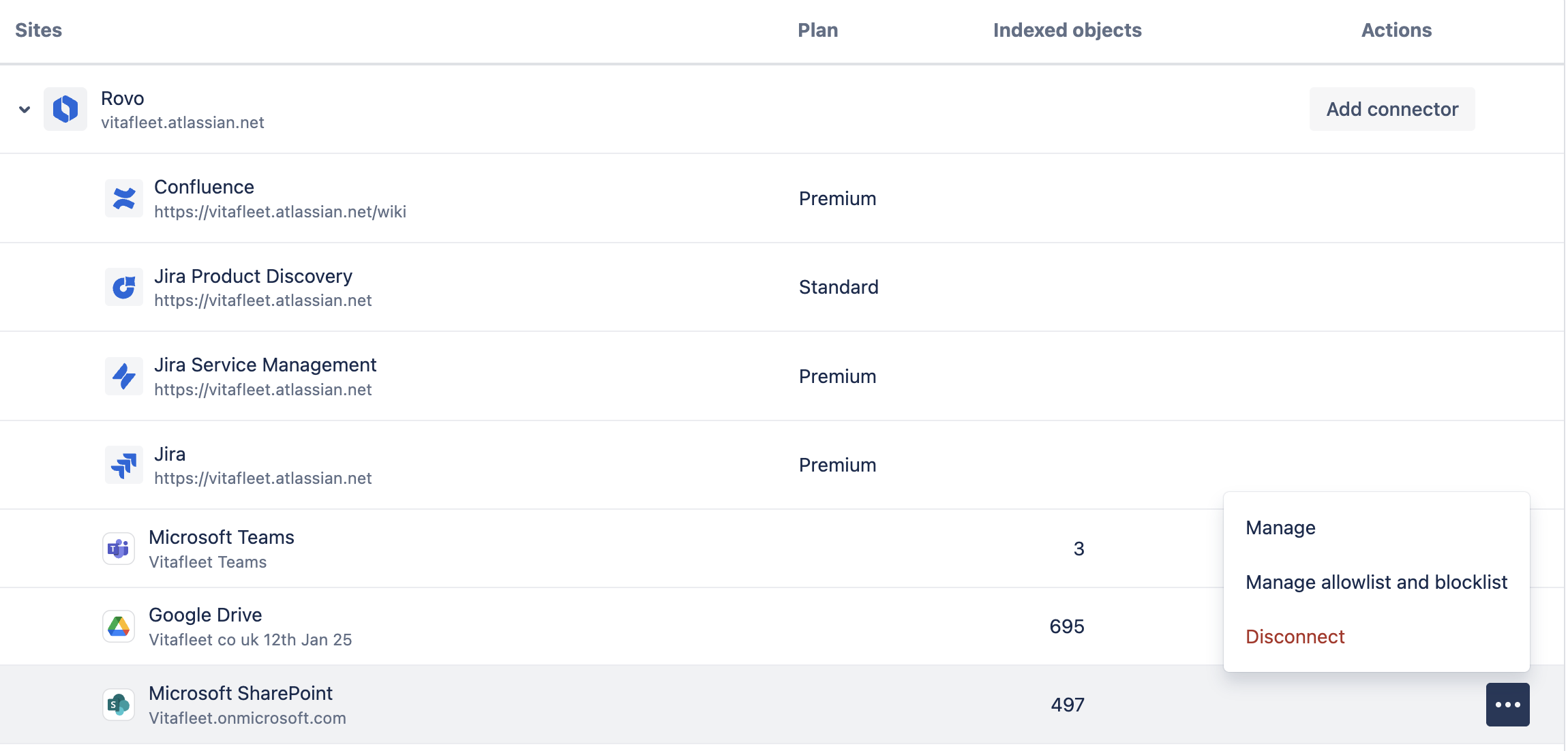Viewport: 1568px width, 751px height.
Task: Click the Google Drive connector icon
Action: (117, 626)
